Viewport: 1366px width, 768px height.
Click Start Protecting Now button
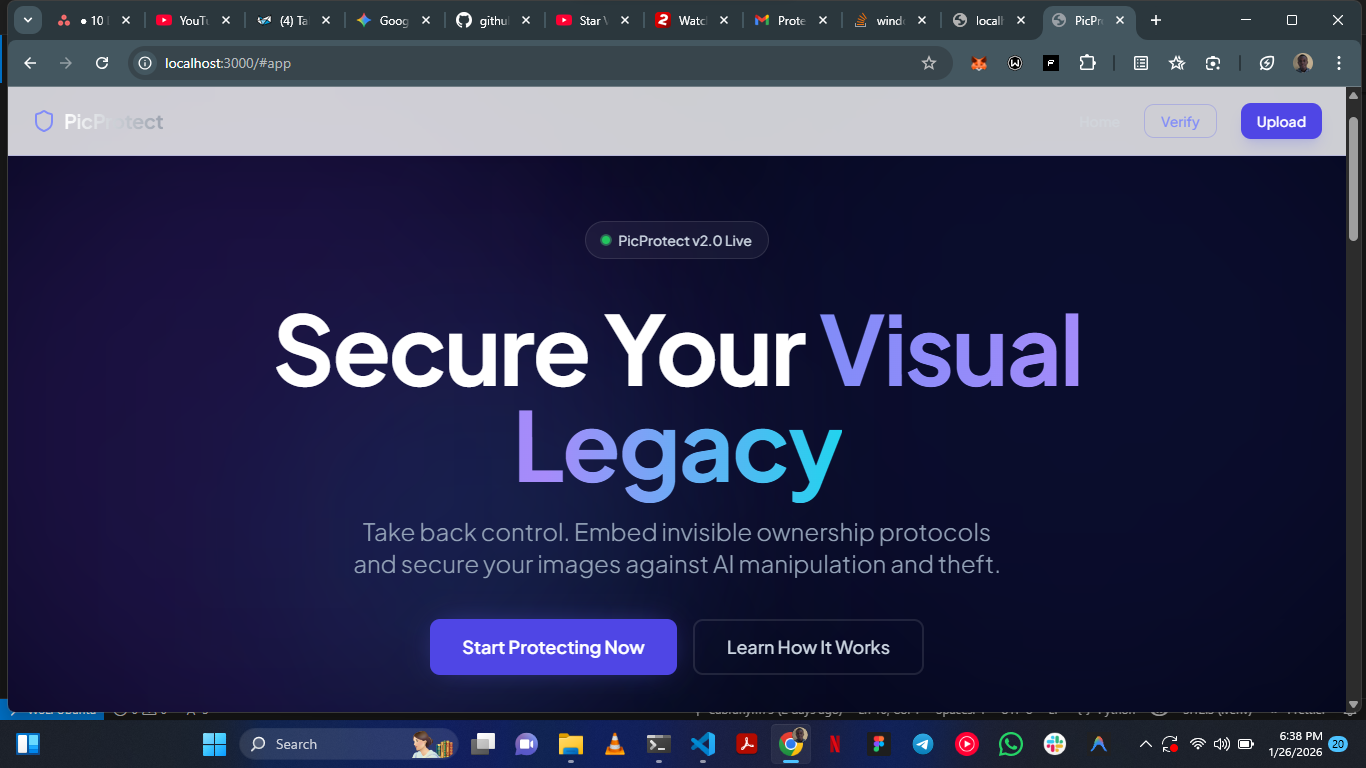click(553, 647)
